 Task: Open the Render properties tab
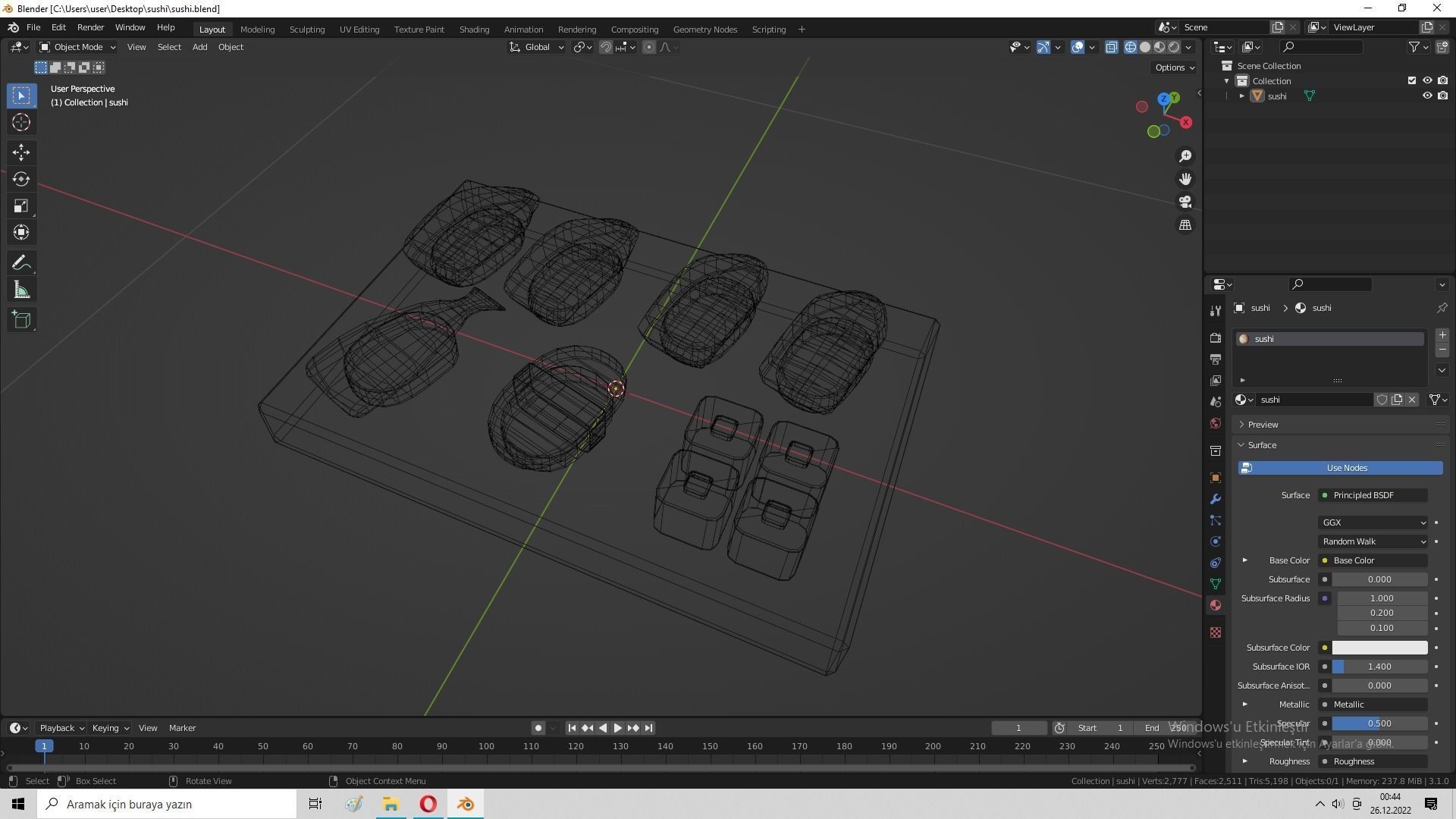[x=1216, y=337]
